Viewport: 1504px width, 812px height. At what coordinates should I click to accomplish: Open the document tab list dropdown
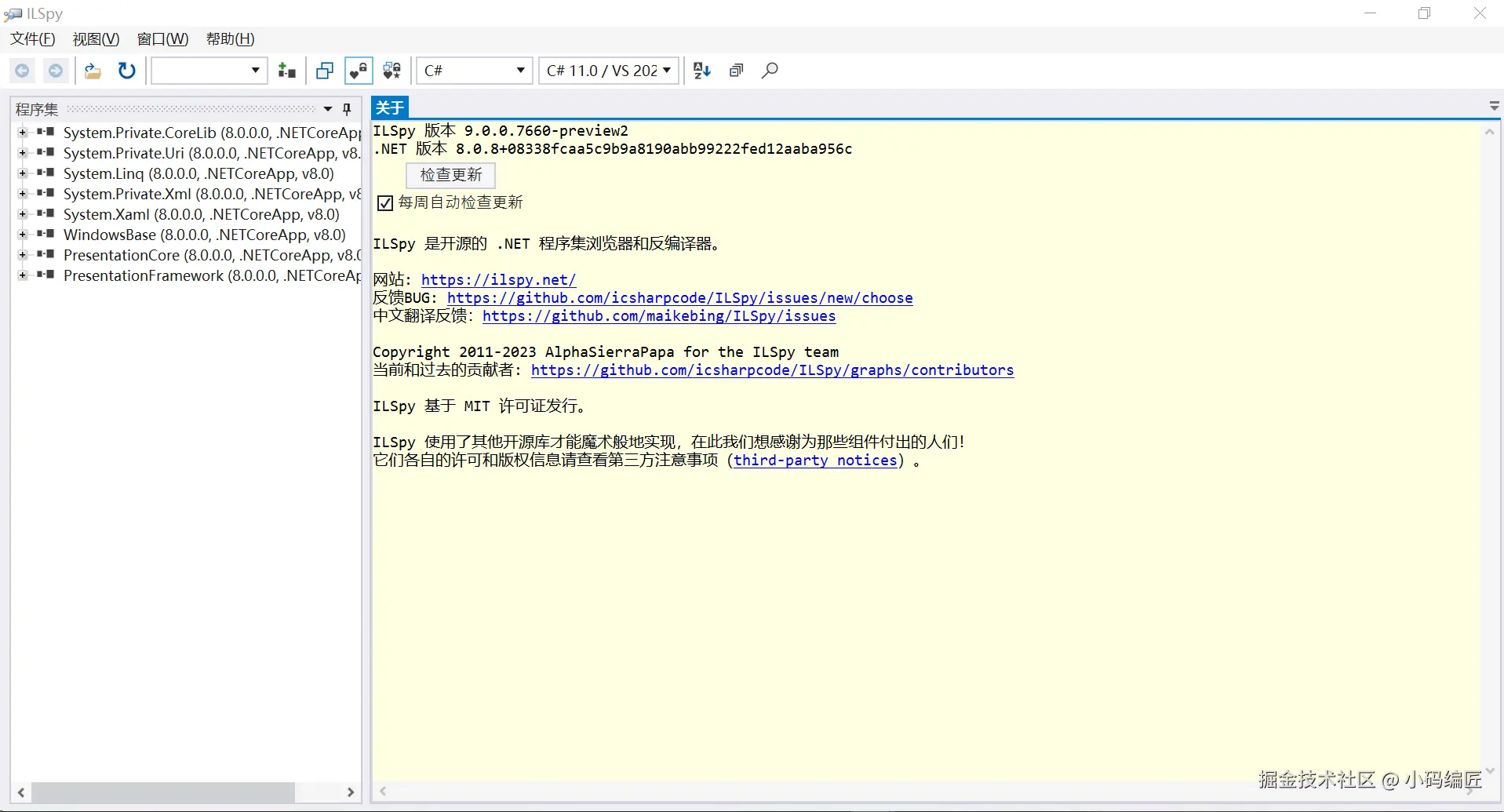point(1494,106)
